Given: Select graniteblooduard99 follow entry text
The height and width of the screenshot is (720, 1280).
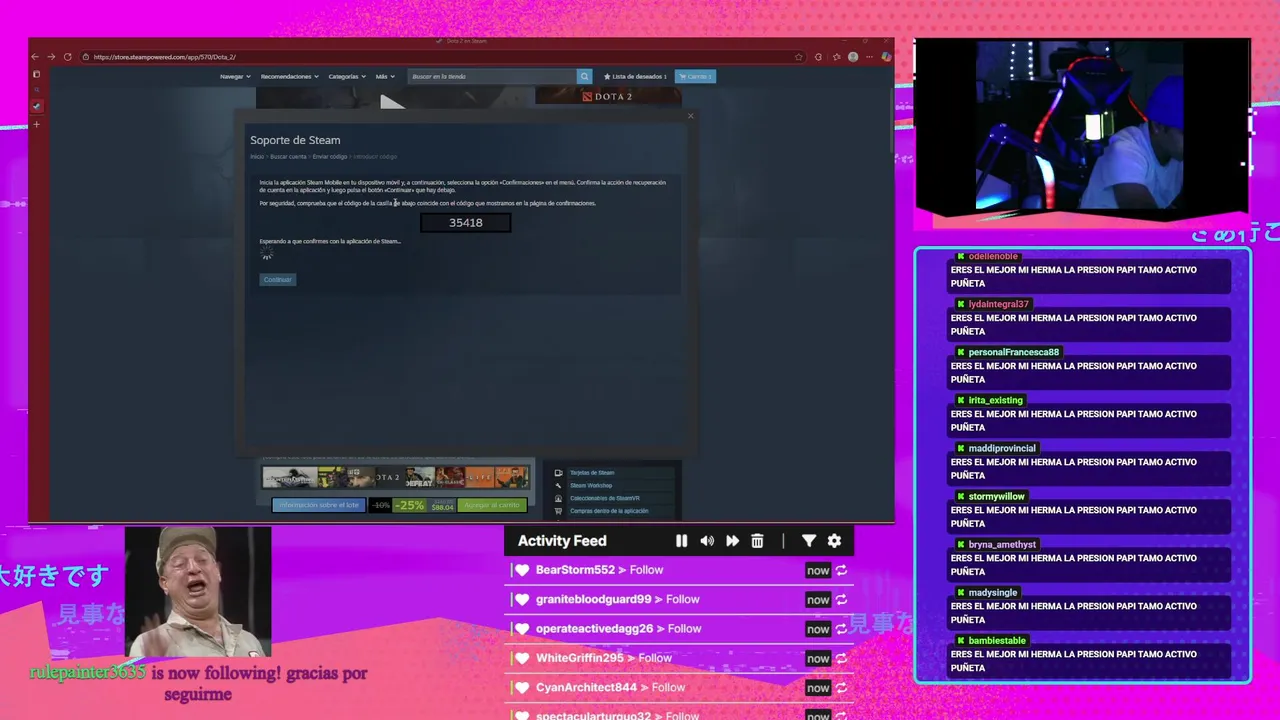Looking at the screenshot, I should tap(617, 600).
